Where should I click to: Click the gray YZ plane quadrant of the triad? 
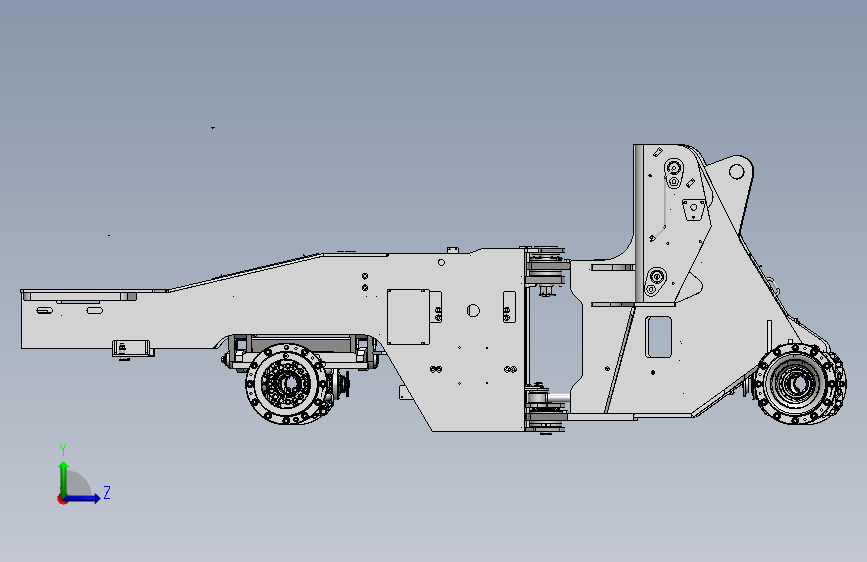point(77,485)
